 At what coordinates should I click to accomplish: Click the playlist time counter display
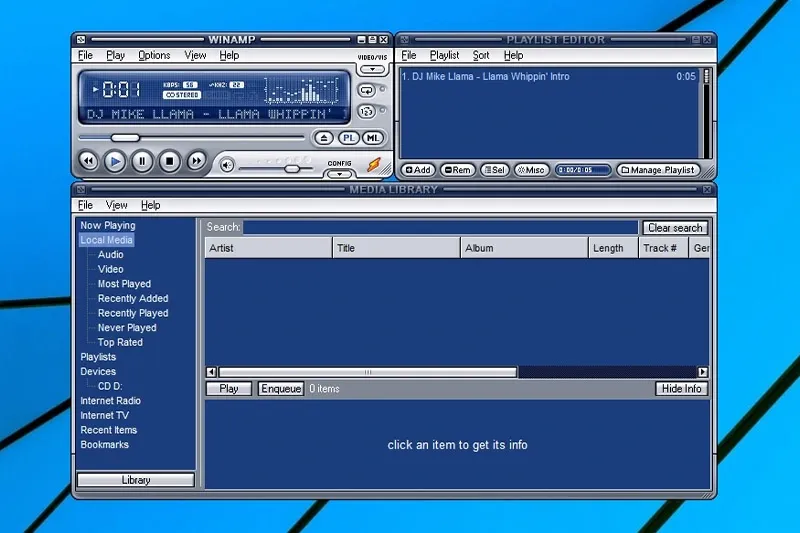[582, 170]
